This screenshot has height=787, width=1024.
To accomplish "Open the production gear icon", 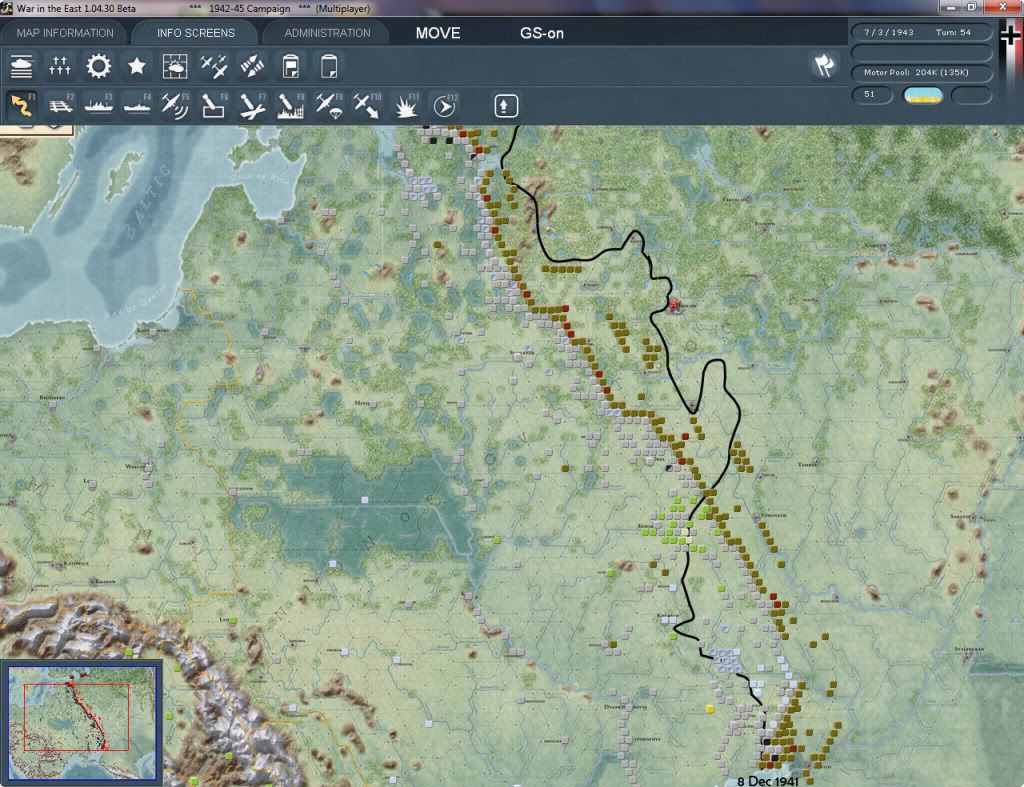I will tap(99, 66).
